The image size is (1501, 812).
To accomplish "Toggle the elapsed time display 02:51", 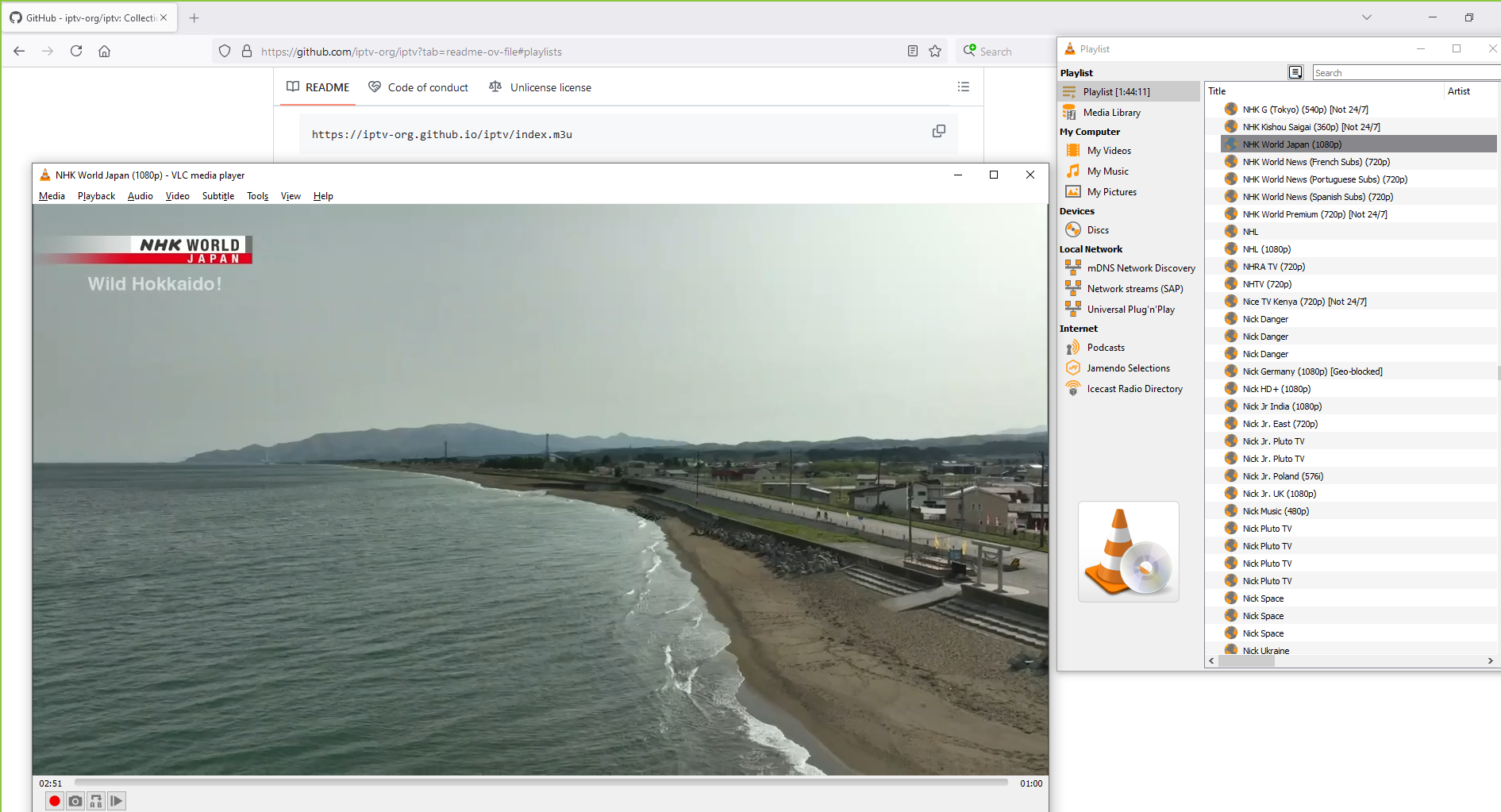I will [x=51, y=783].
